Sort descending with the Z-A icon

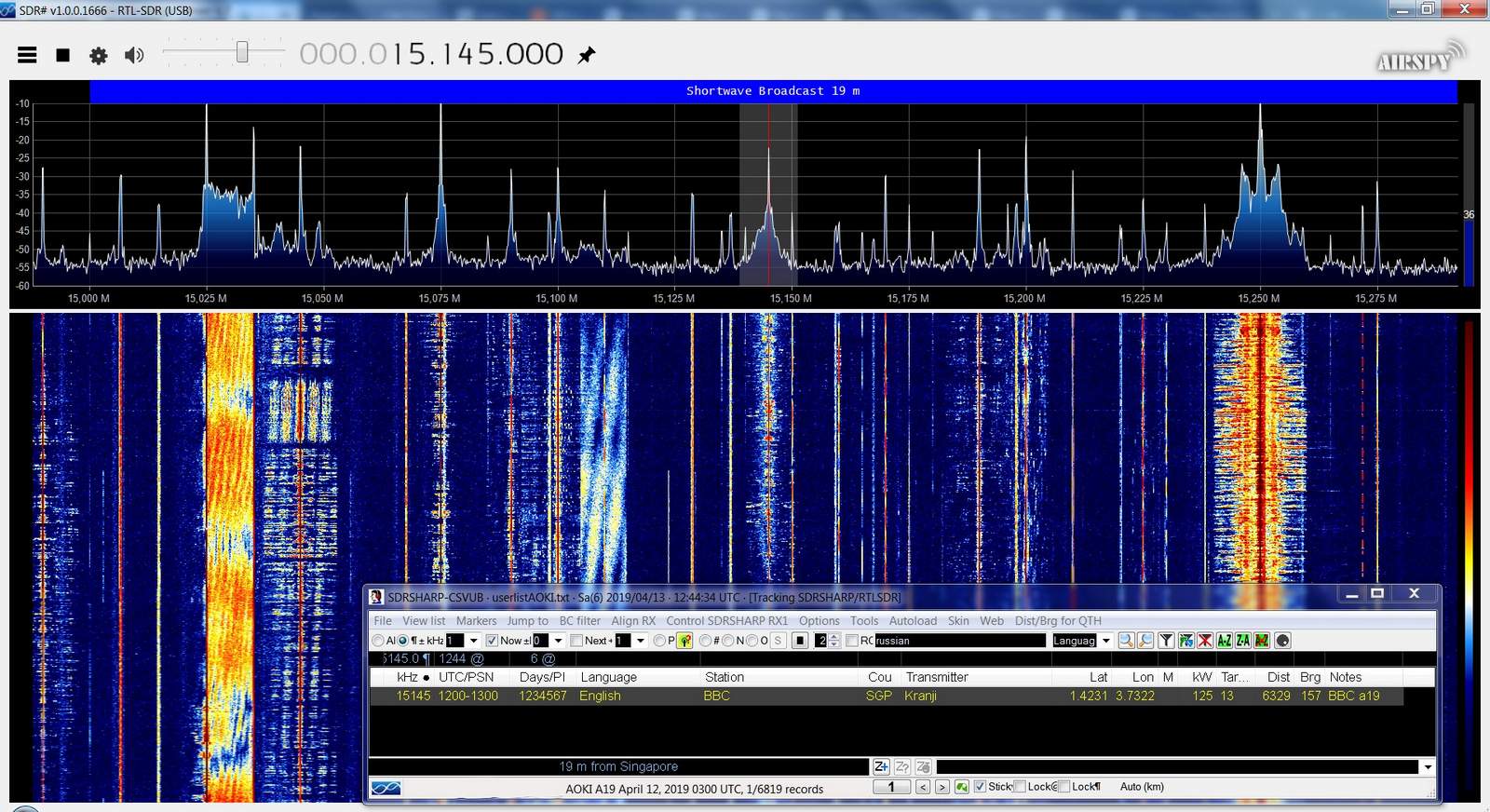[1243, 641]
